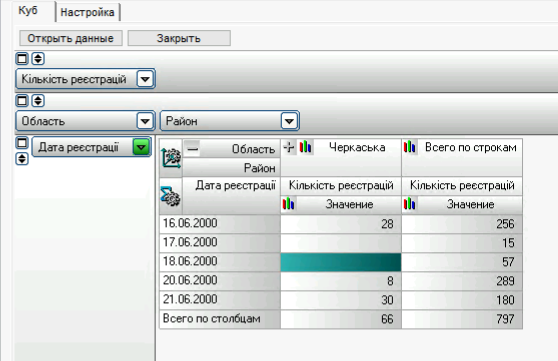Click the cell with value 57

click(462, 262)
